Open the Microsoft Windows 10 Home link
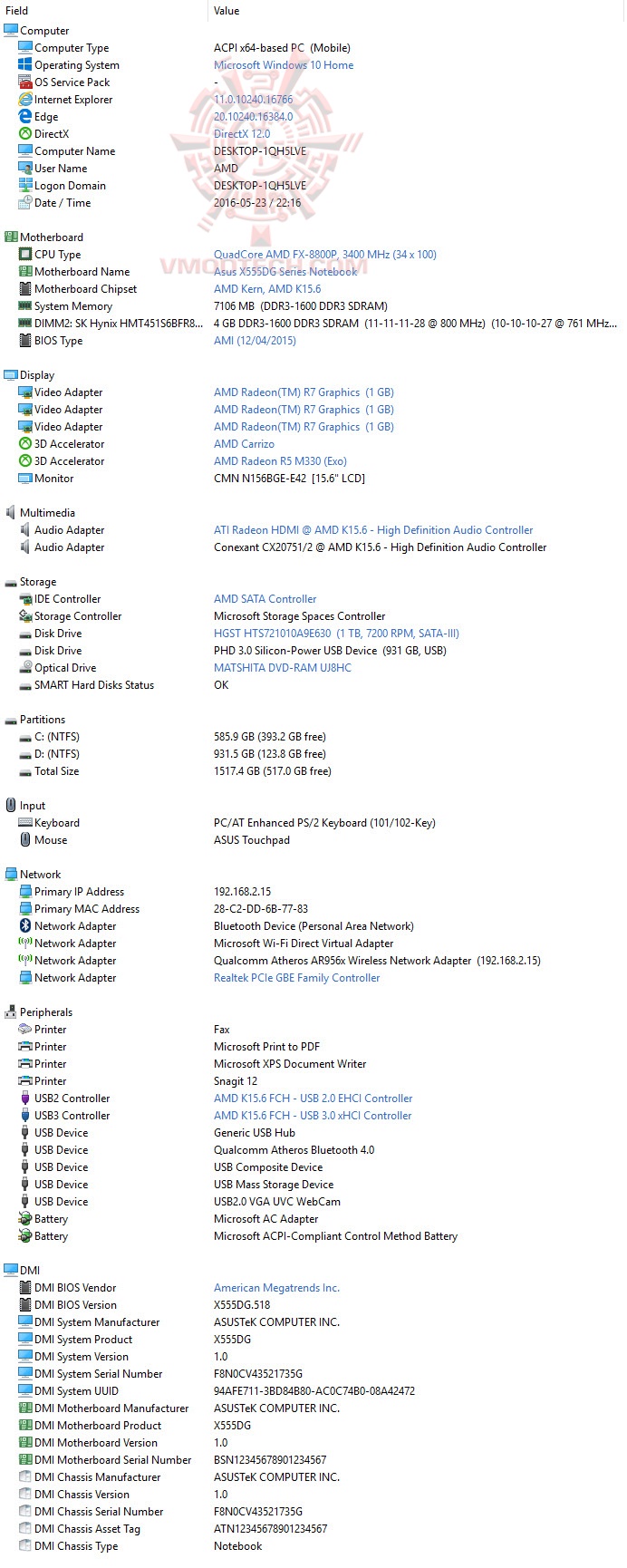Viewport: 627px width, 1568px height. coord(284,65)
